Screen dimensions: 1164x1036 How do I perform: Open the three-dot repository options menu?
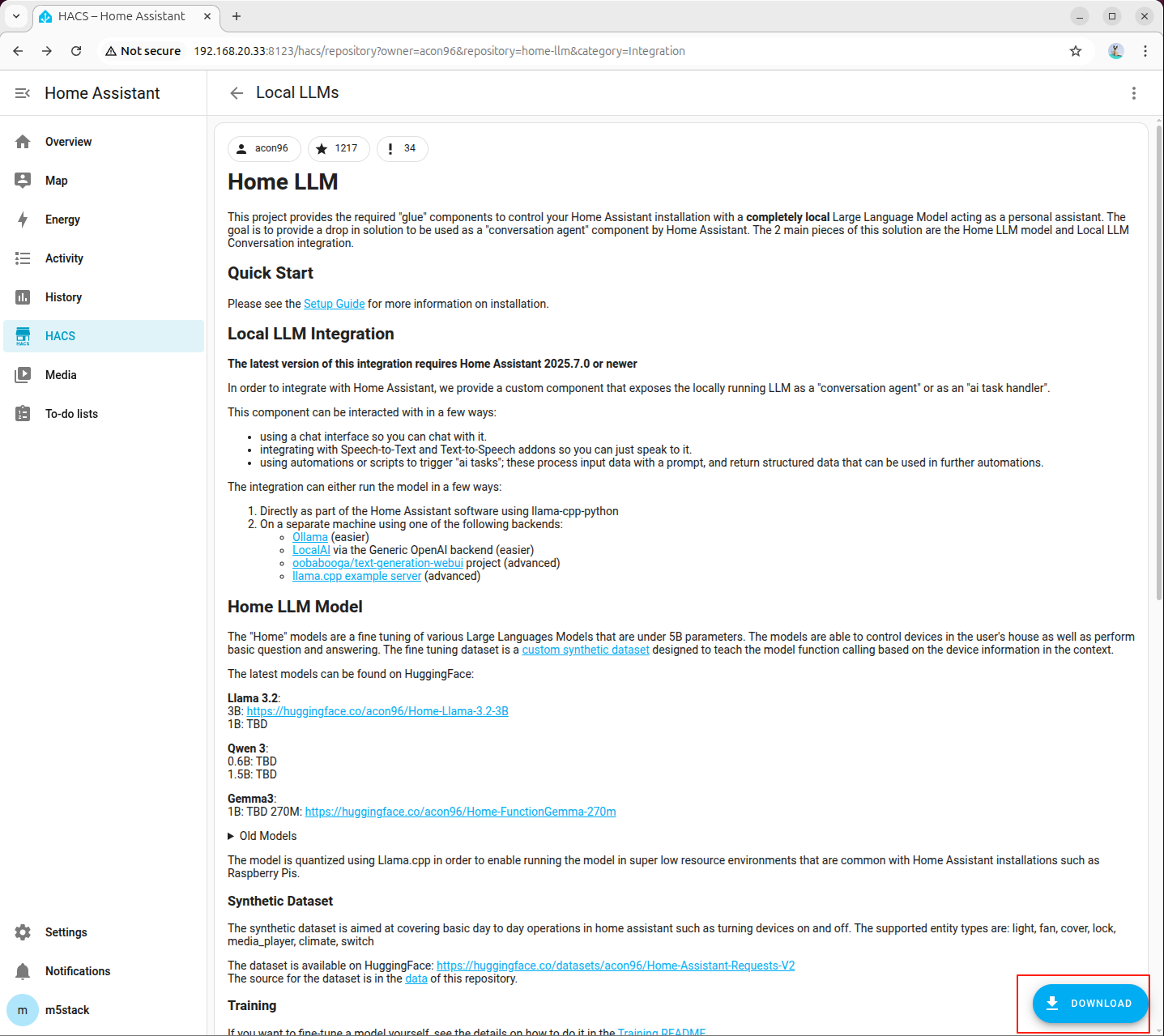pyautogui.click(x=1133, y=93)
